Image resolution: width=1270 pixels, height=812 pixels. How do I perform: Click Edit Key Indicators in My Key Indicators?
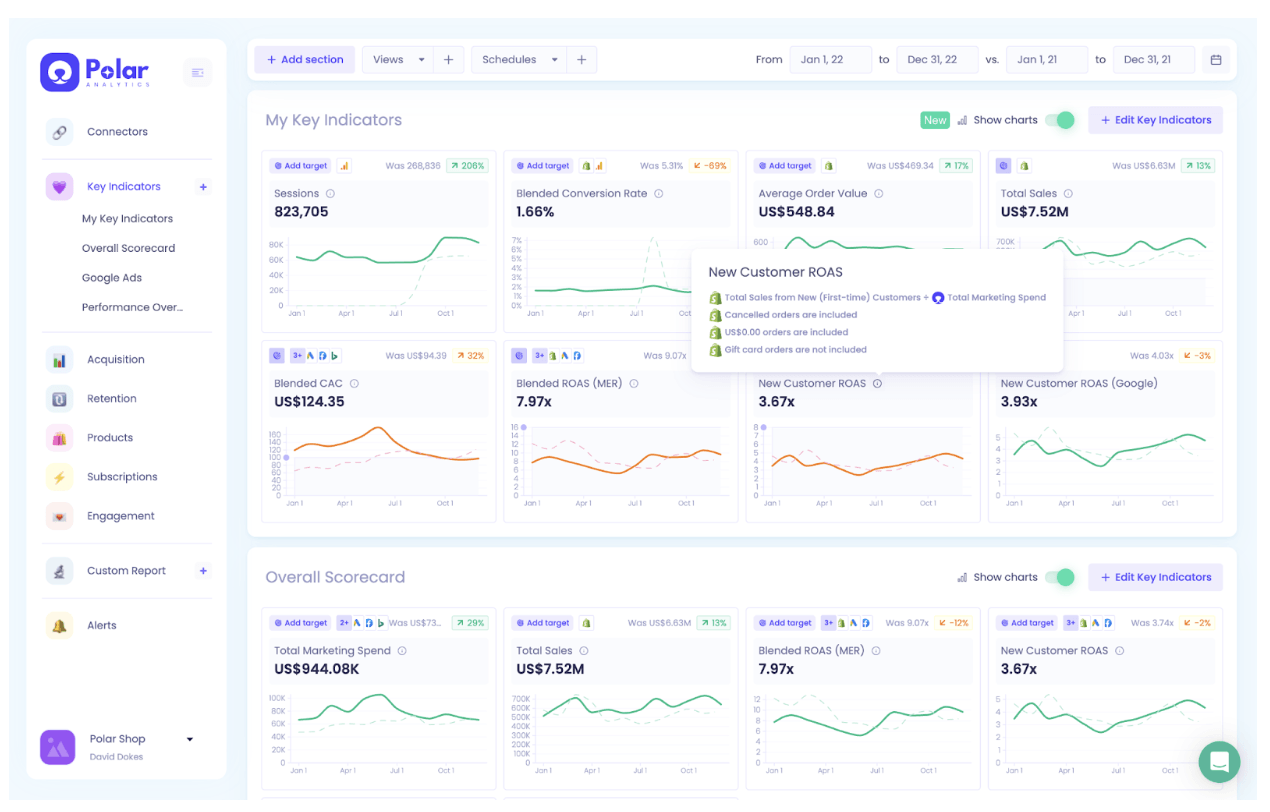coord(1155,120)
